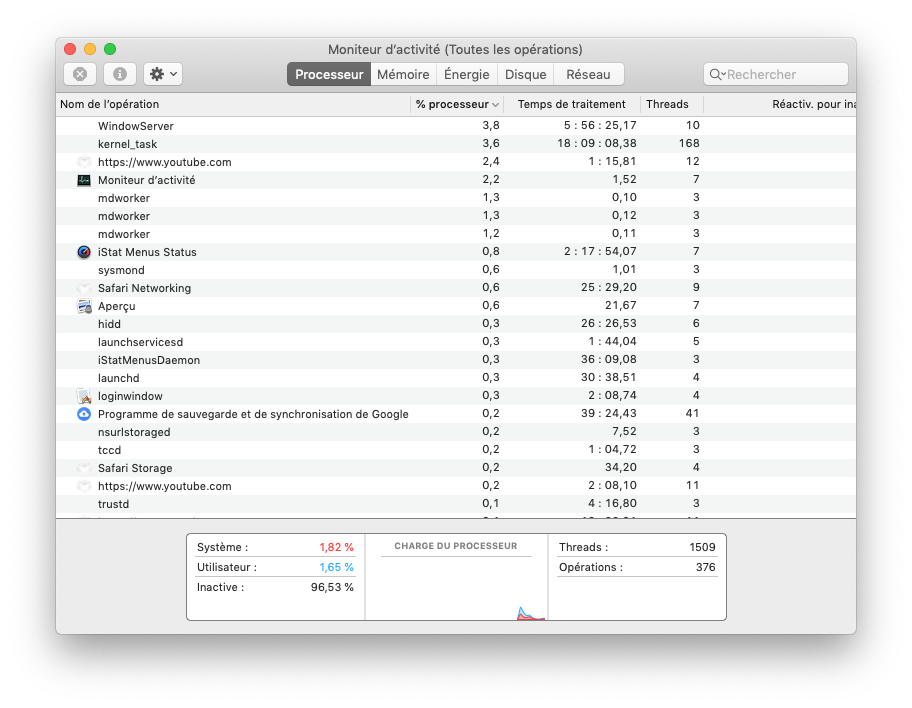The height and width of the screenshot is (708, 912).
Task: Sort by Nom de l'opération column
Action: (x=233, y=104)
